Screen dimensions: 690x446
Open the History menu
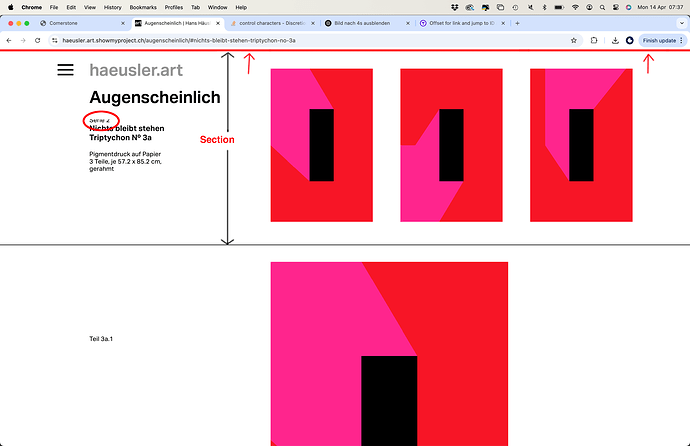[112, 7]
